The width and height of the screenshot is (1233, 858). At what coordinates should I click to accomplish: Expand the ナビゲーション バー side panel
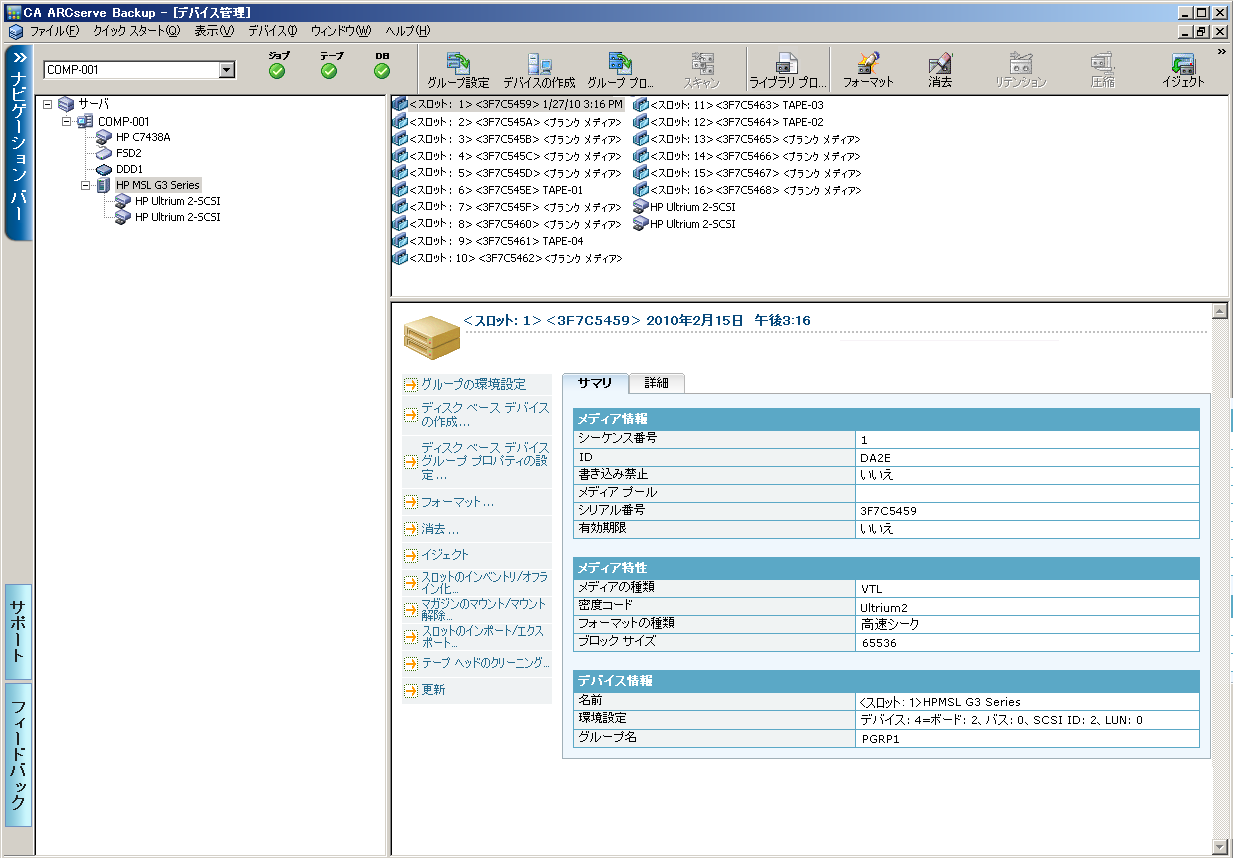[19, 57]
